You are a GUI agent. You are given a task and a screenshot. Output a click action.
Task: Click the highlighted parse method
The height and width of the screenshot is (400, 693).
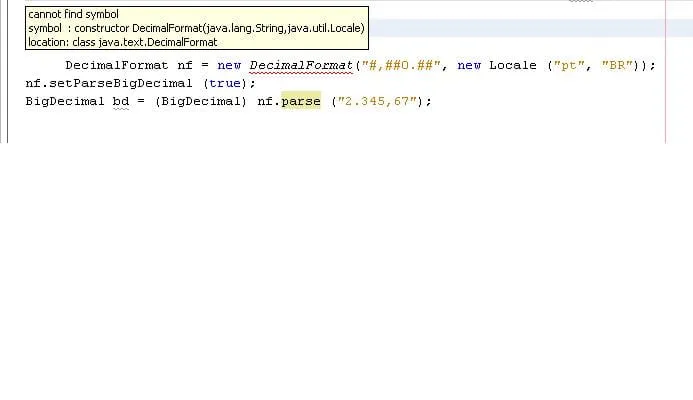(301, 101)
